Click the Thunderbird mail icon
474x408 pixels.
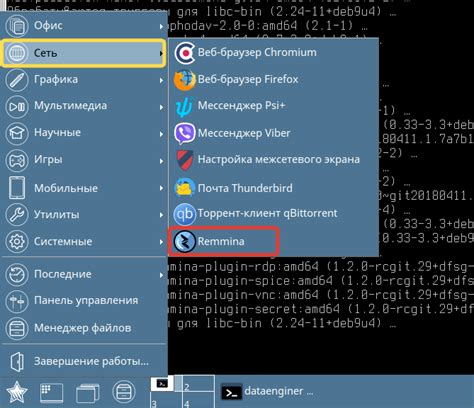[184, 187]
